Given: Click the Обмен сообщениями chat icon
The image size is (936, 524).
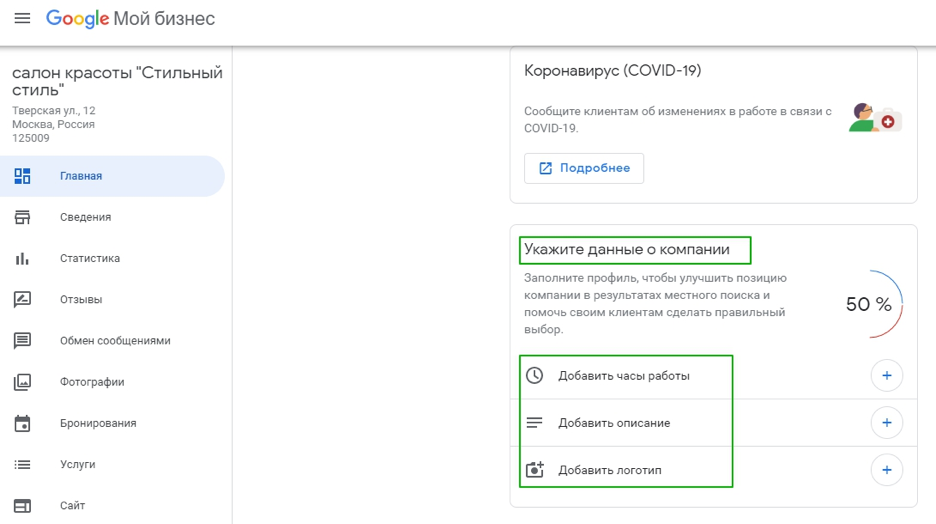Looking at the screenshot, I should [22, 341].
